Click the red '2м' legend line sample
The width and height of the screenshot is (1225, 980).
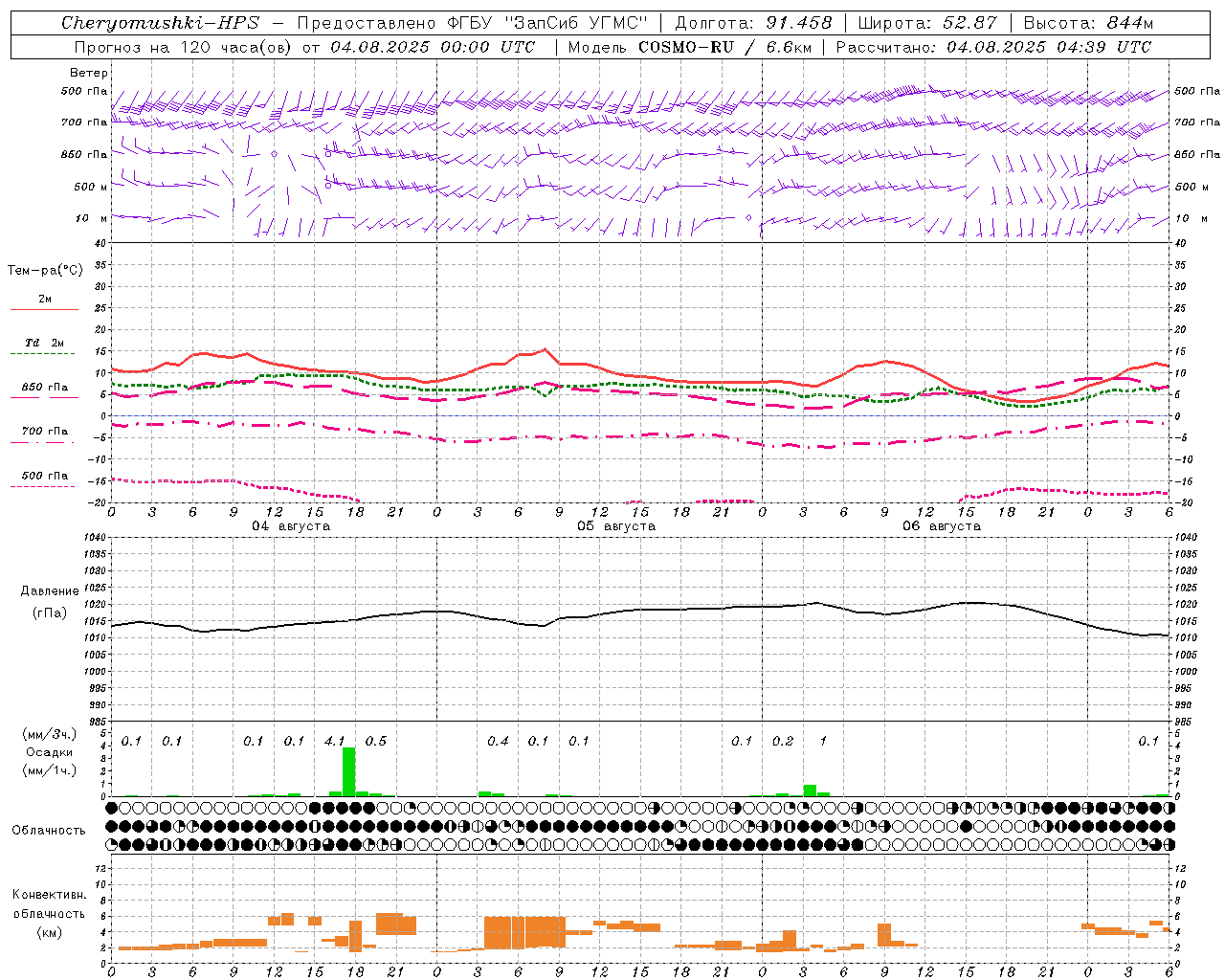(44, 310)
